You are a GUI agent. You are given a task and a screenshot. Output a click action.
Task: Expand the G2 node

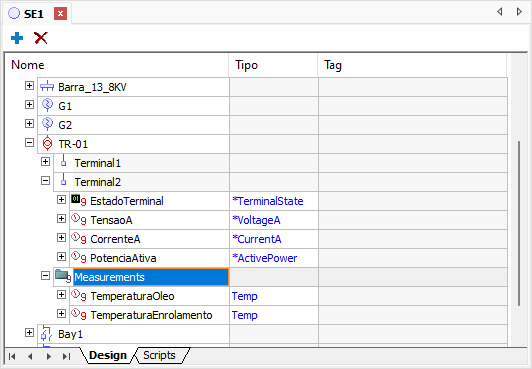pos(30,123)
